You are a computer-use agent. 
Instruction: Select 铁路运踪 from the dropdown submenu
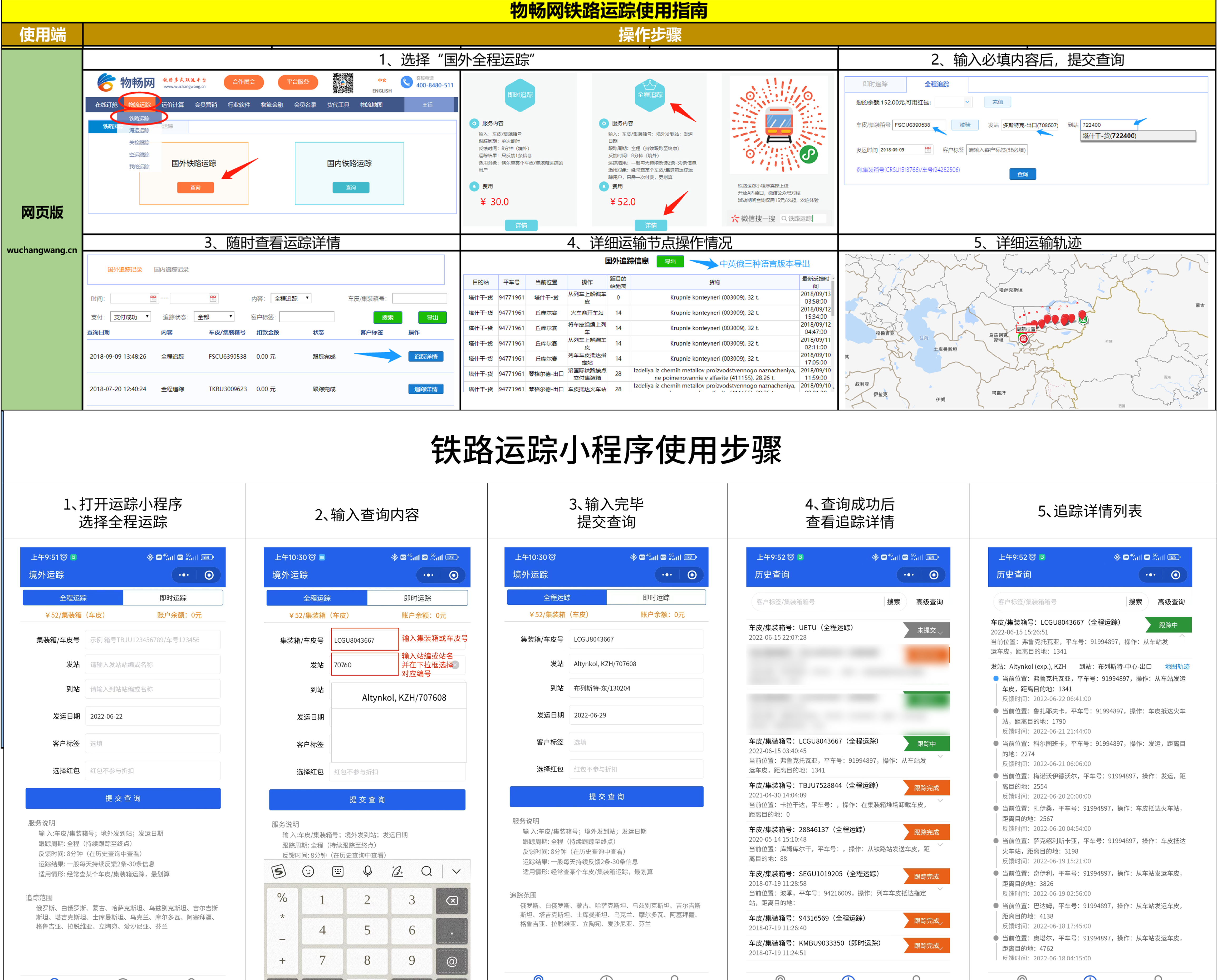coord(139,119)
